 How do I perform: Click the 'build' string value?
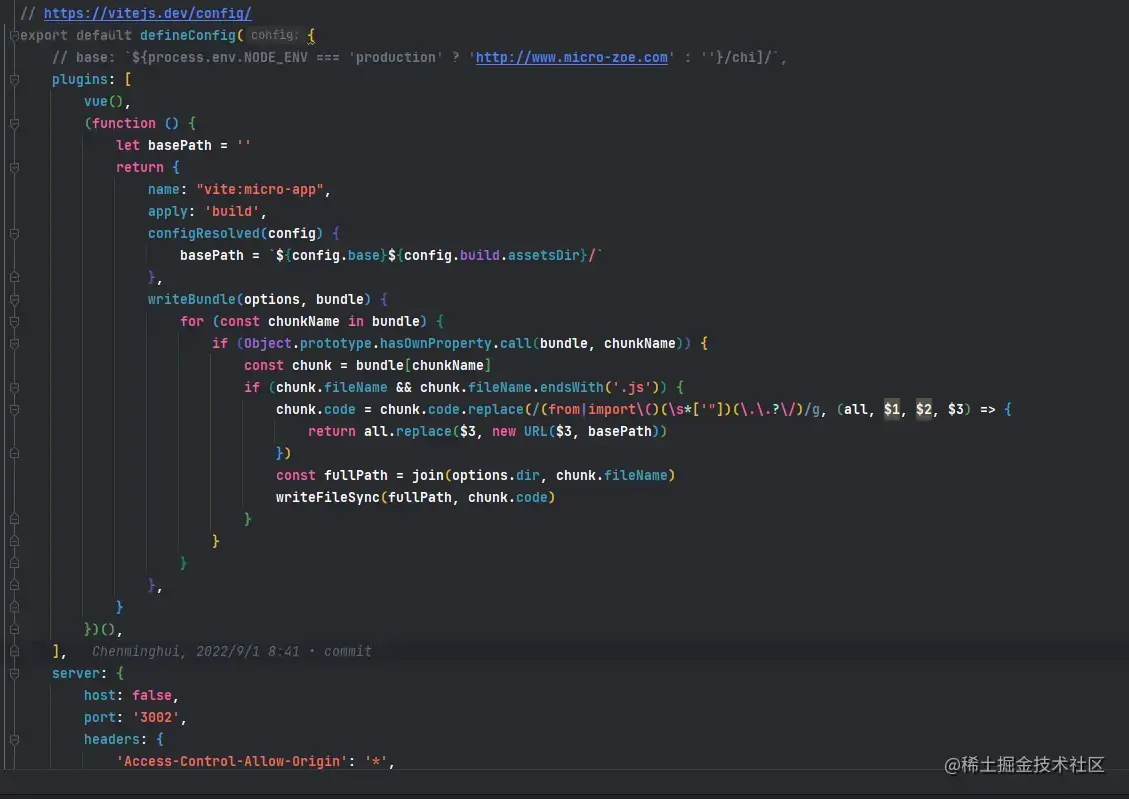click(232, 212)
